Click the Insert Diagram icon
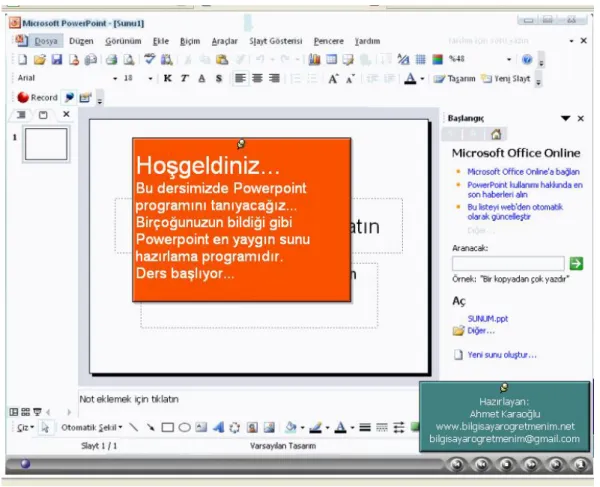This screenshot has width=600, height=487. click(x=235, y=427)
